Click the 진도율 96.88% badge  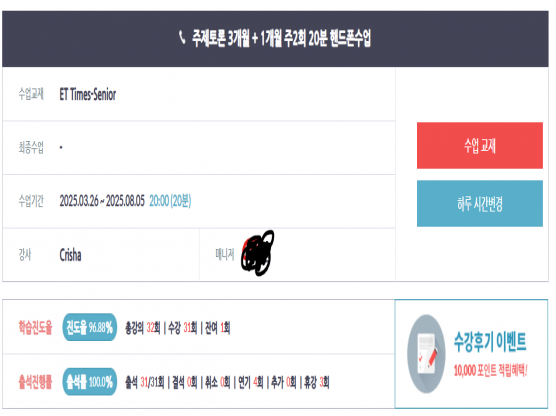[89, 327]
